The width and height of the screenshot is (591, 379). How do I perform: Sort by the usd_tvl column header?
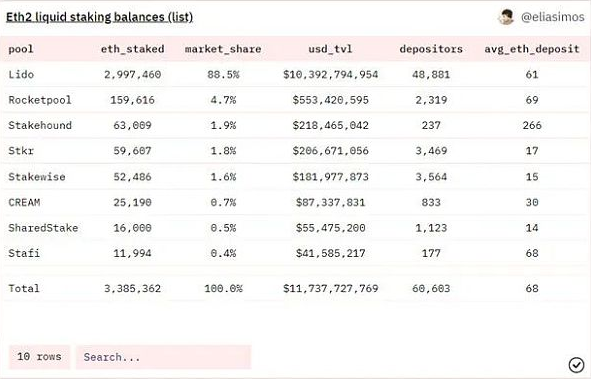click(331, 49)
